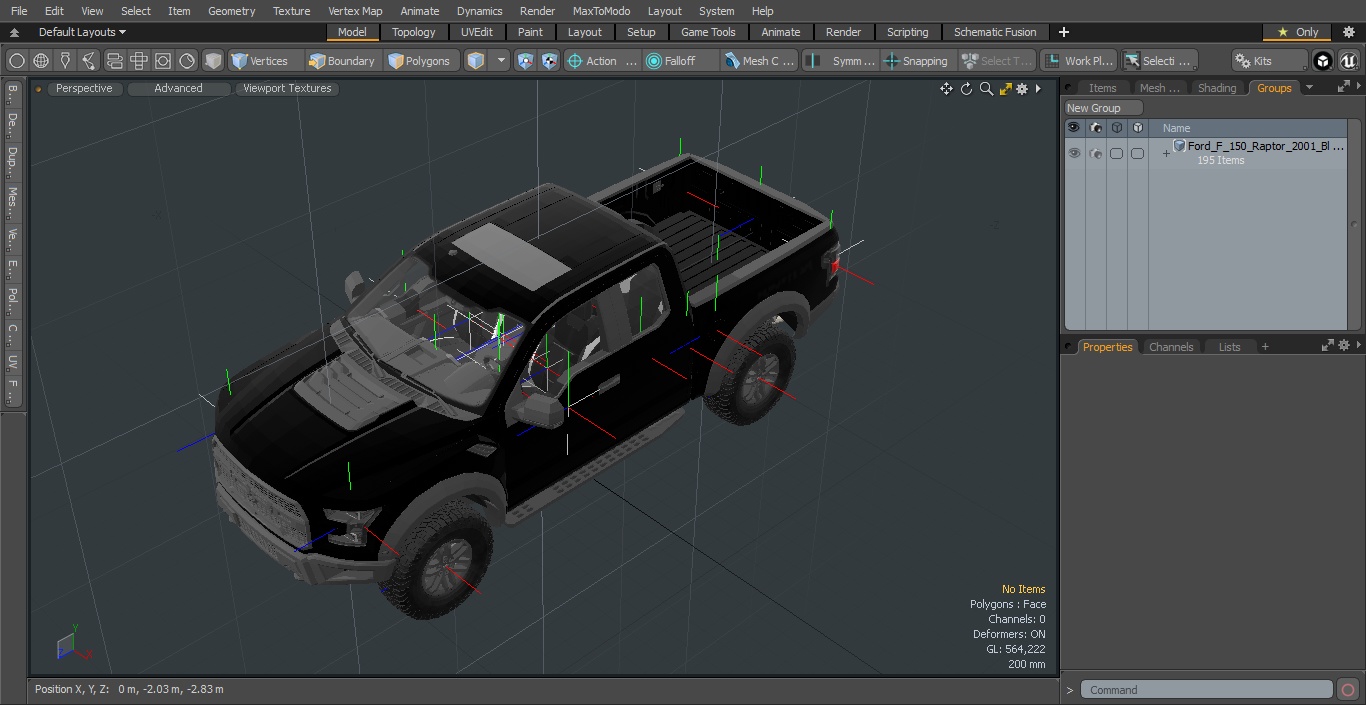Click the first shield-like pivot icon

pos(526,61)
